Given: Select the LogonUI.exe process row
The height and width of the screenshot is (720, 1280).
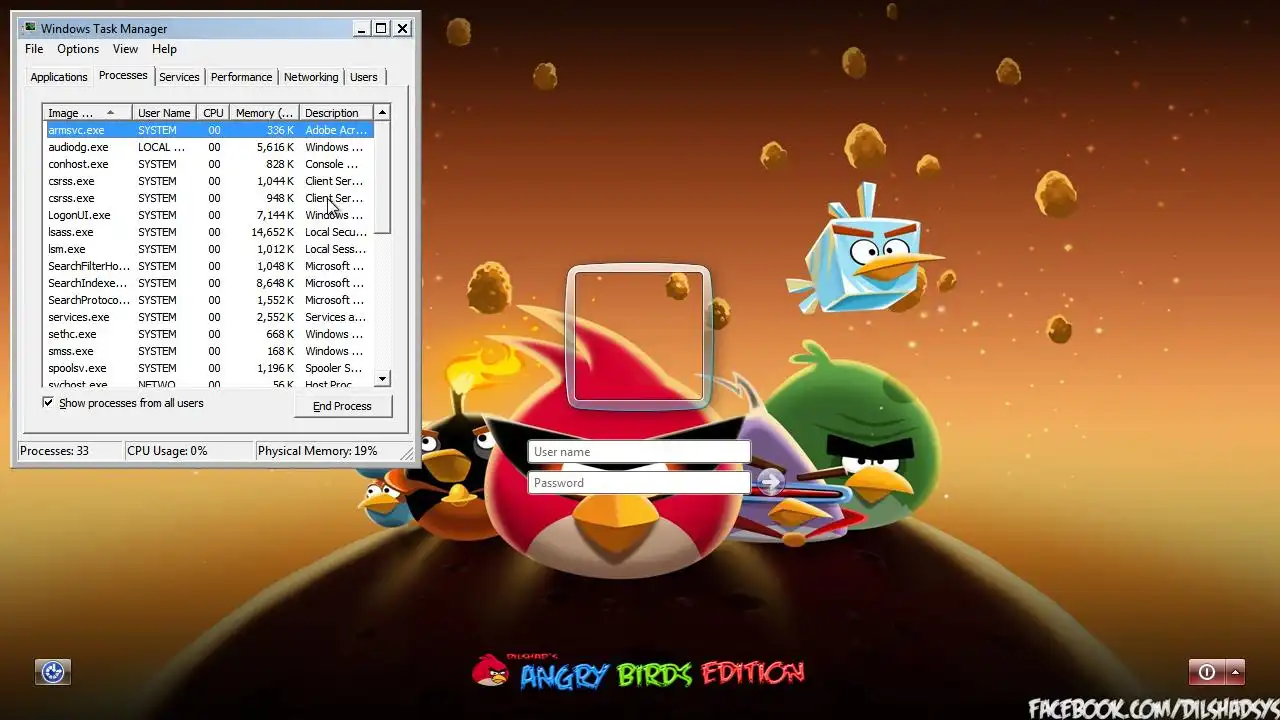Looking at the screenshot, I should (x=209, y=215).
